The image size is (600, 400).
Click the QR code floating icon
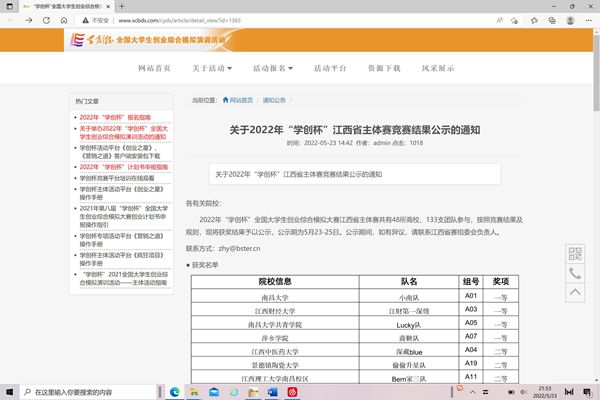[575, 253]
